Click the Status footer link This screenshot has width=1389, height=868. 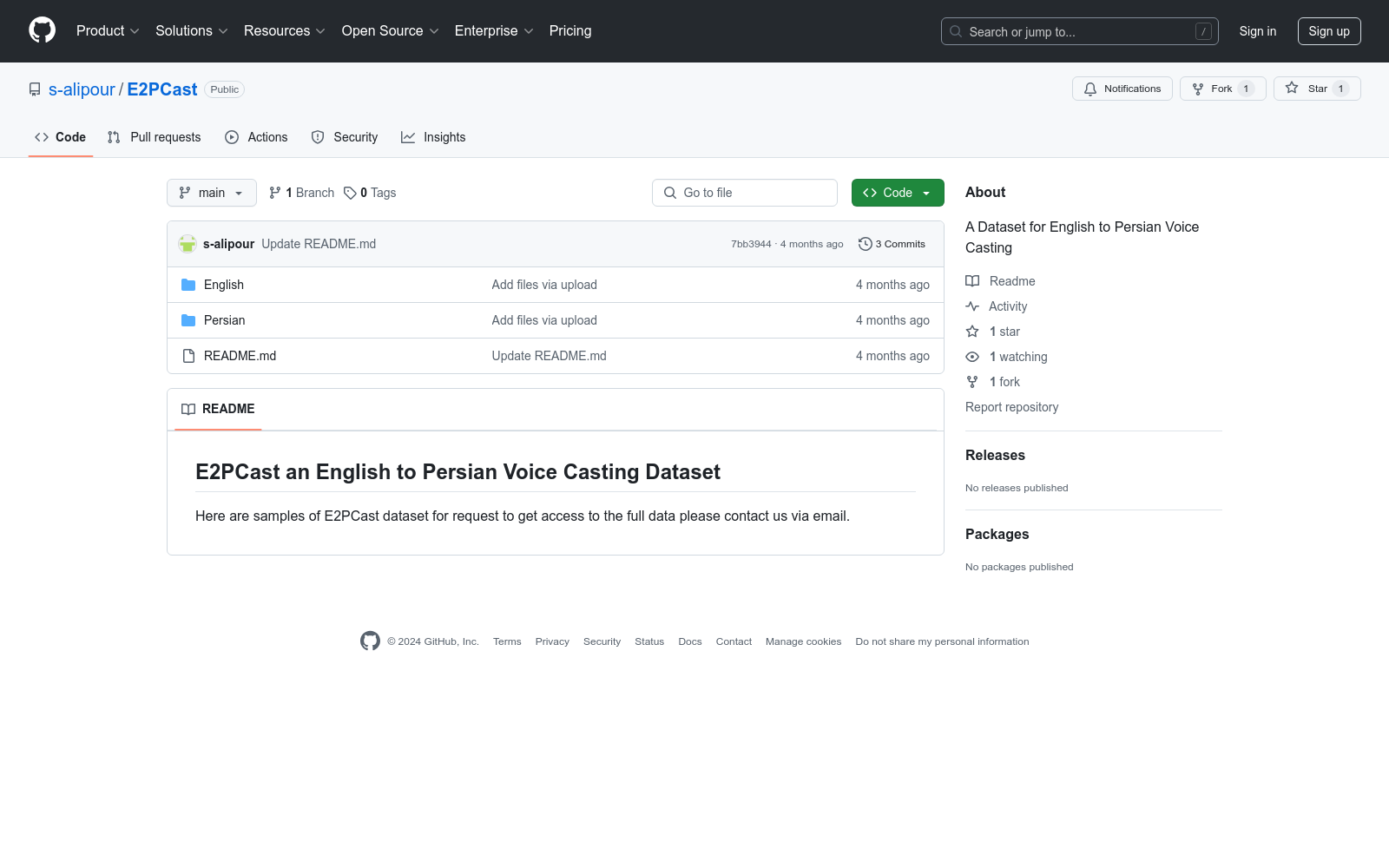click(649, 641)
